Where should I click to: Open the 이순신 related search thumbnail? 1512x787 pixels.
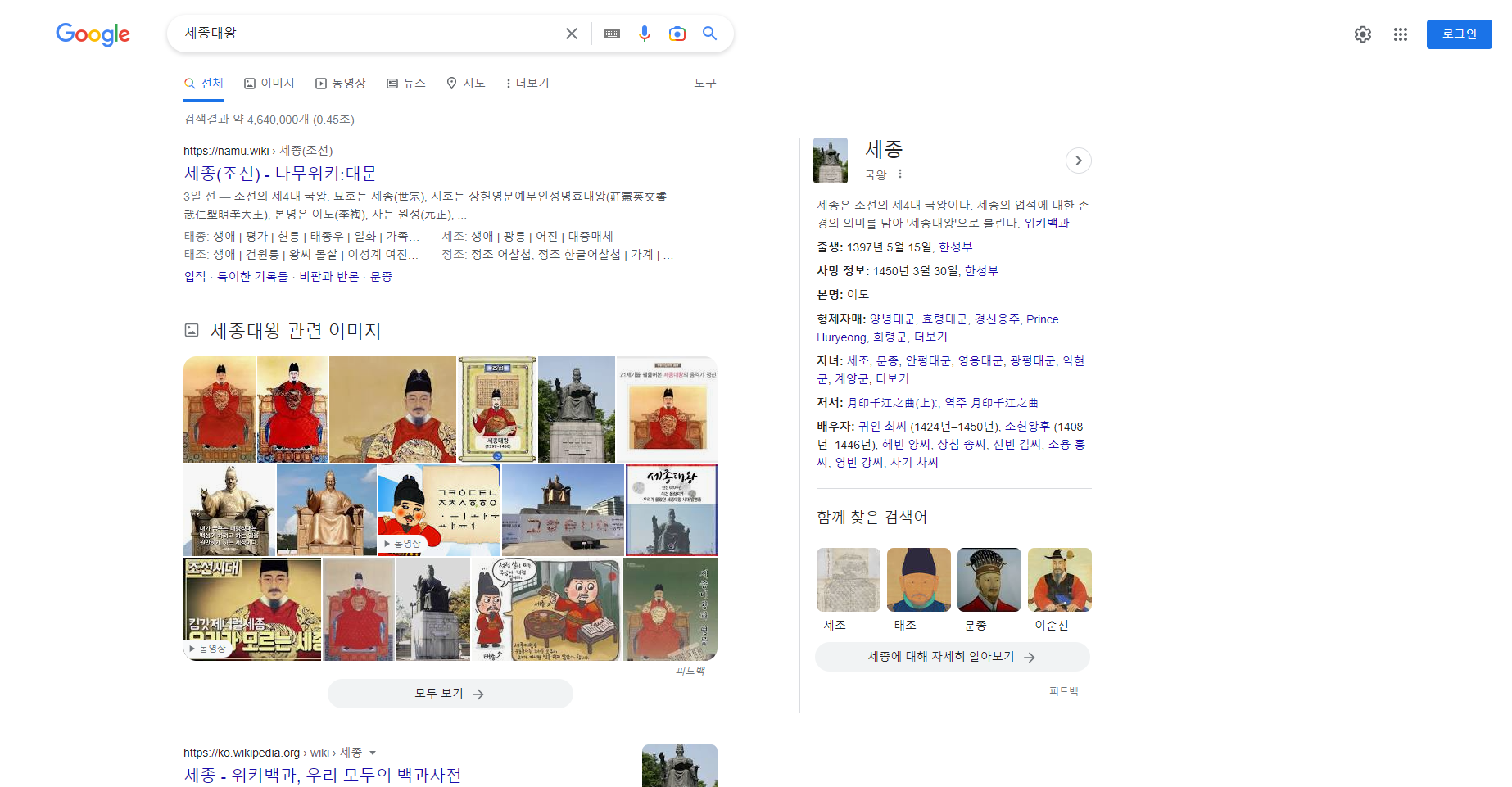[x=1060, y=580]
